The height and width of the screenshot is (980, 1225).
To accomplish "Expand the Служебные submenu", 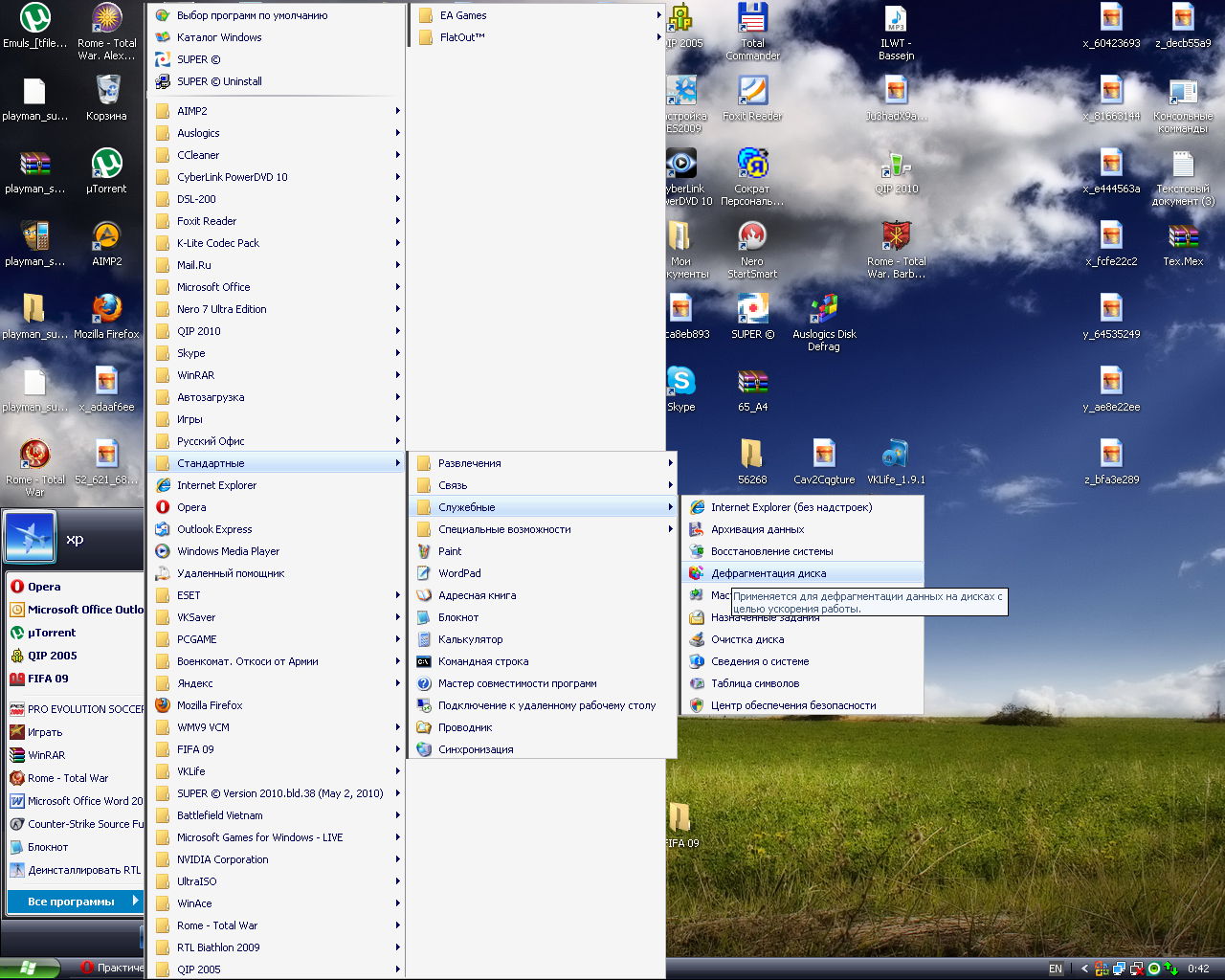I will (543, 507).
